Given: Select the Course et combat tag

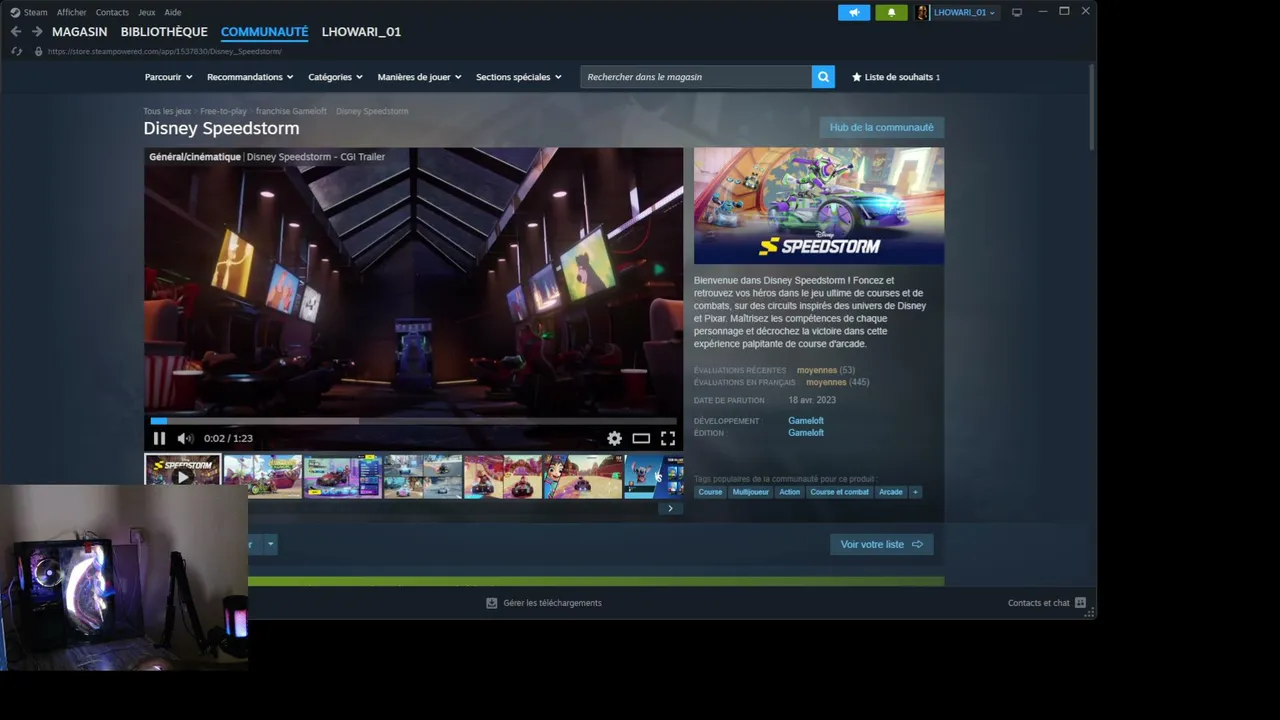Looking at the screenshot, I should pyautogui.click(x=840, y=492).
